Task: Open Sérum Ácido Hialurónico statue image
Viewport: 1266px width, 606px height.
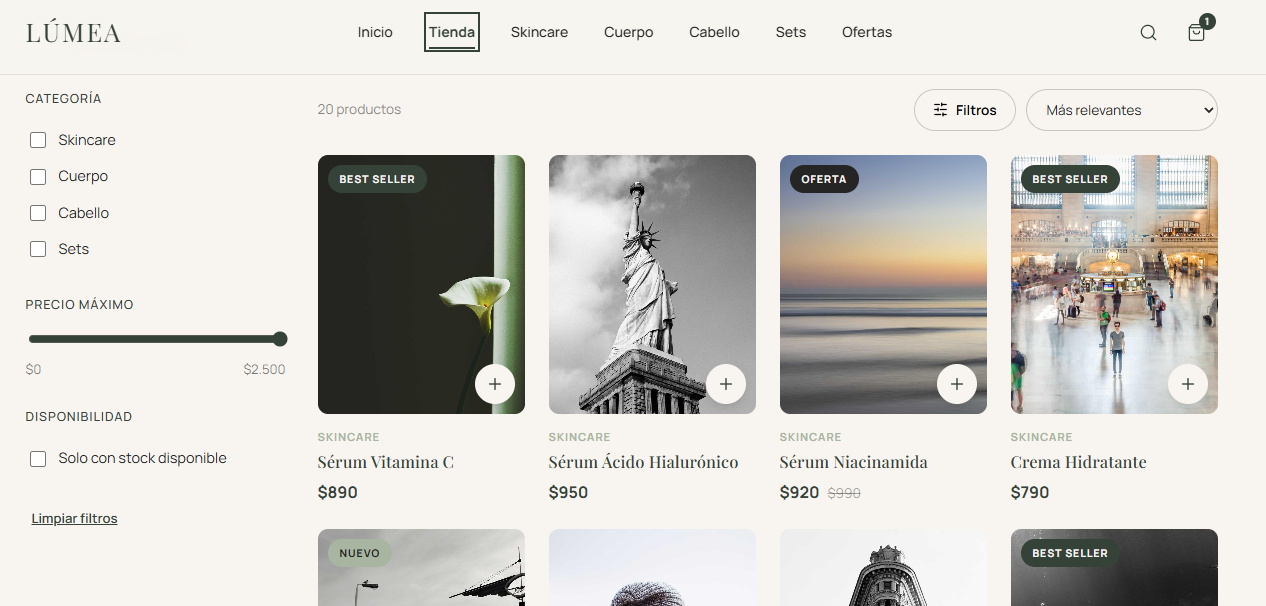Action: (652, 284)
